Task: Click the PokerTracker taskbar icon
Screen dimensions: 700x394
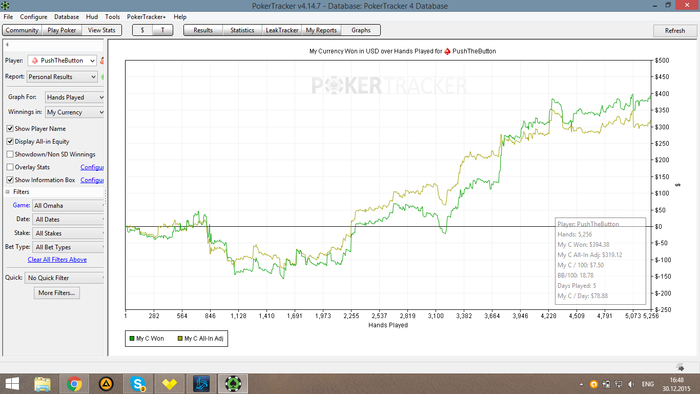Action: click(x=233, y=384)
